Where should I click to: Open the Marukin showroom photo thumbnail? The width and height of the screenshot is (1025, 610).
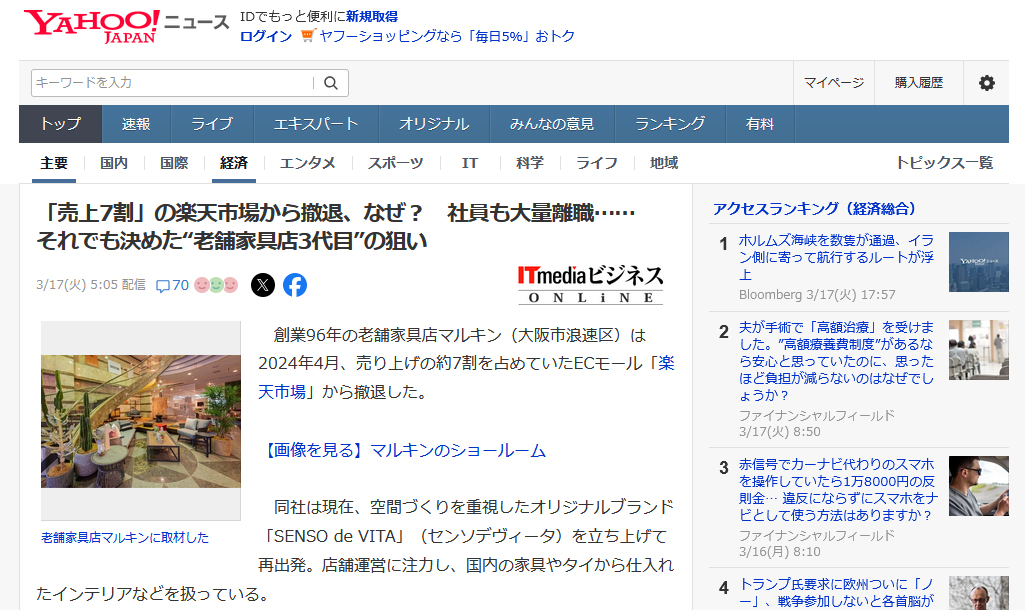[x=141, y=420]
